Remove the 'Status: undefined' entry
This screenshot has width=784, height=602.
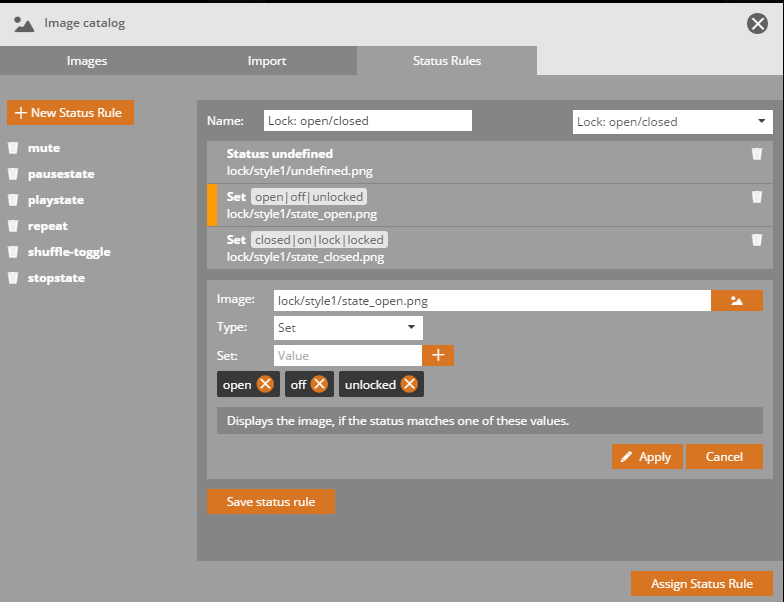click(x=757, y=154)
